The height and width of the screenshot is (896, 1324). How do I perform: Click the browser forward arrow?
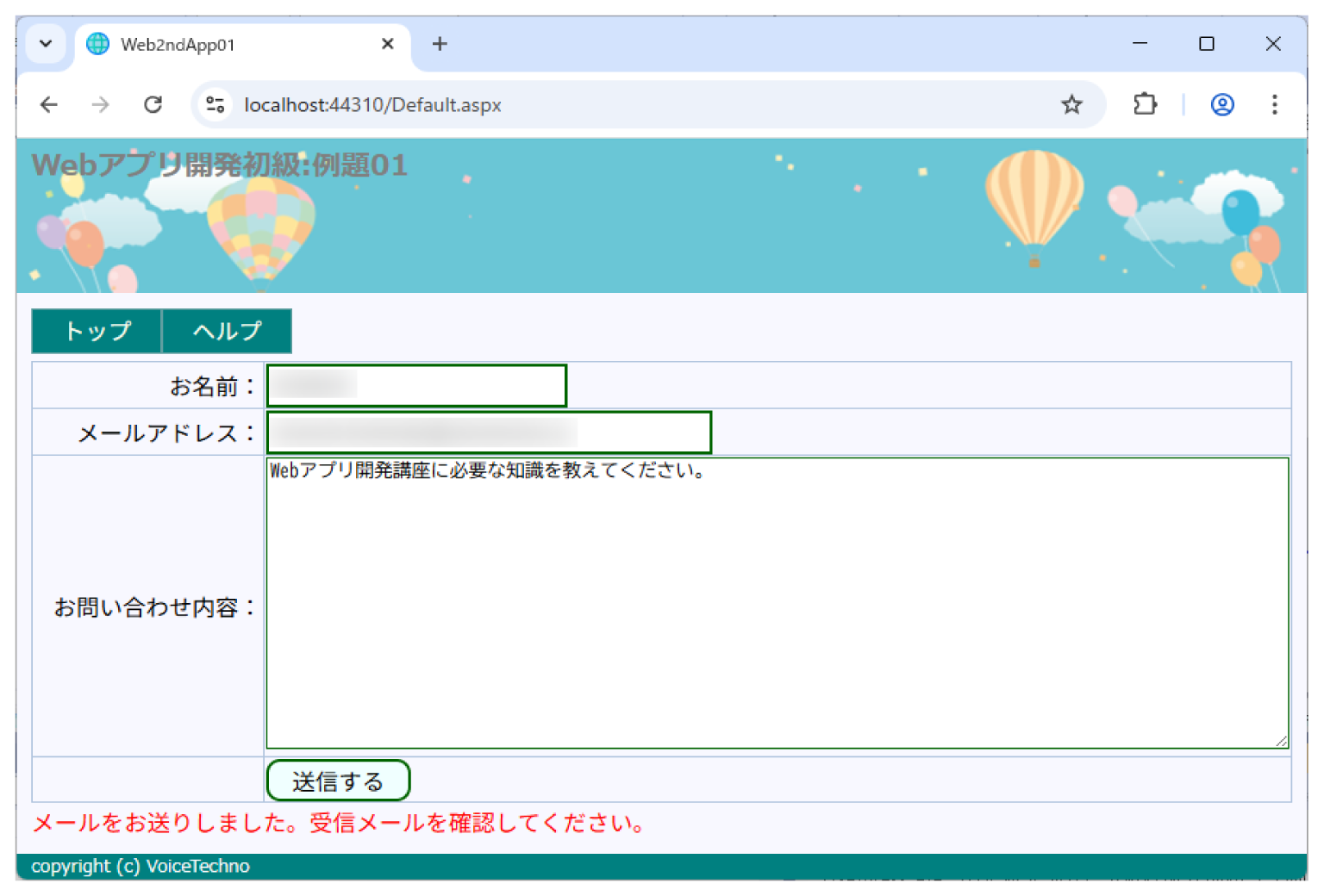coord(100,104)
